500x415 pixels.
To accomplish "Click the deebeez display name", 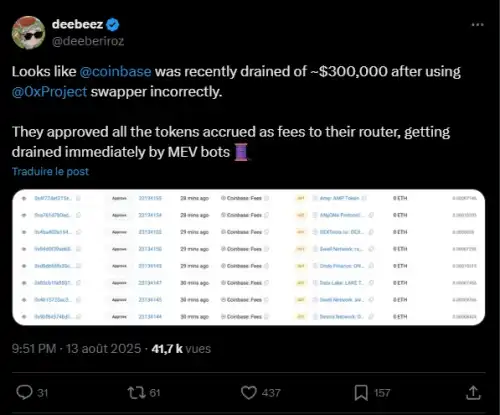I will coord(77,24).
